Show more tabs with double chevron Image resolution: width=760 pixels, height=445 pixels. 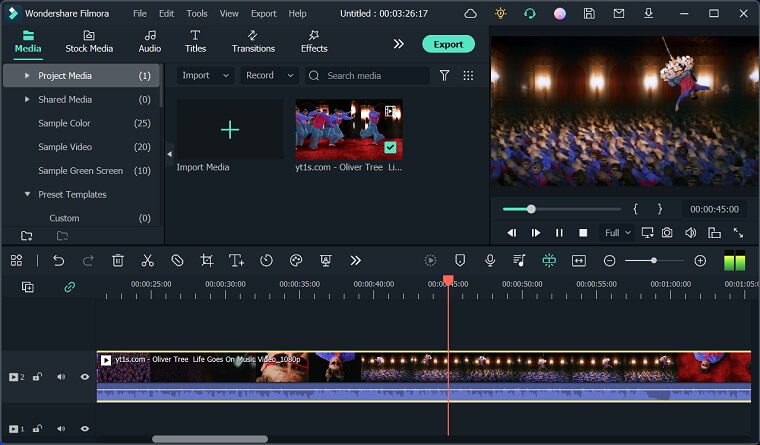point(398,44)
